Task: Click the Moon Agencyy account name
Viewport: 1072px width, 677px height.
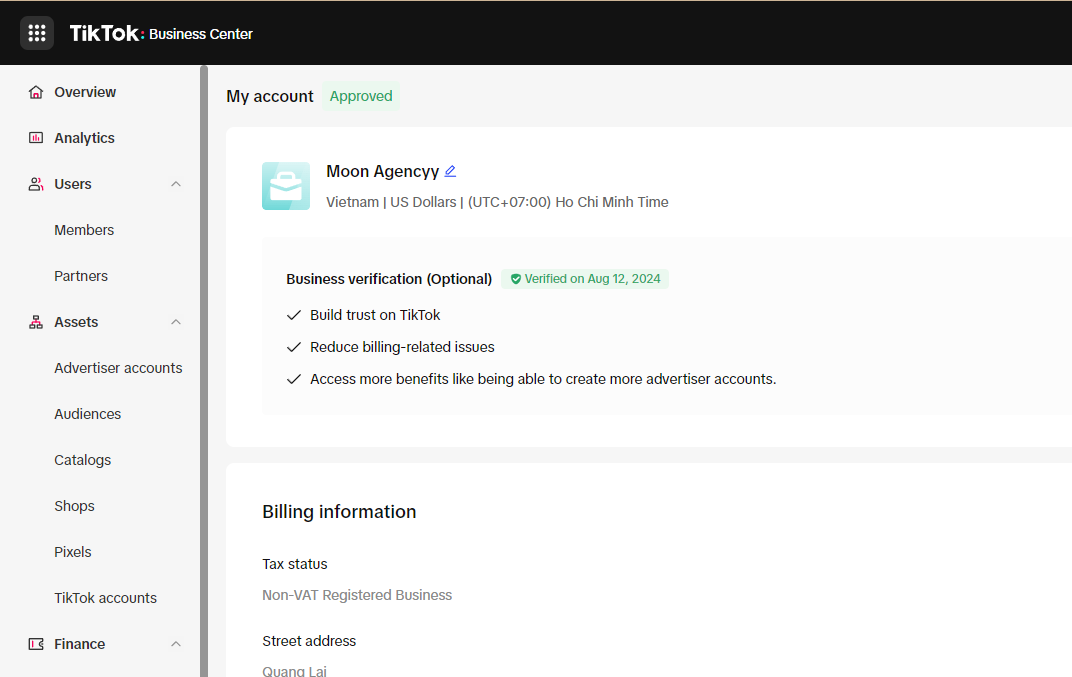Action: click(382, 171)
